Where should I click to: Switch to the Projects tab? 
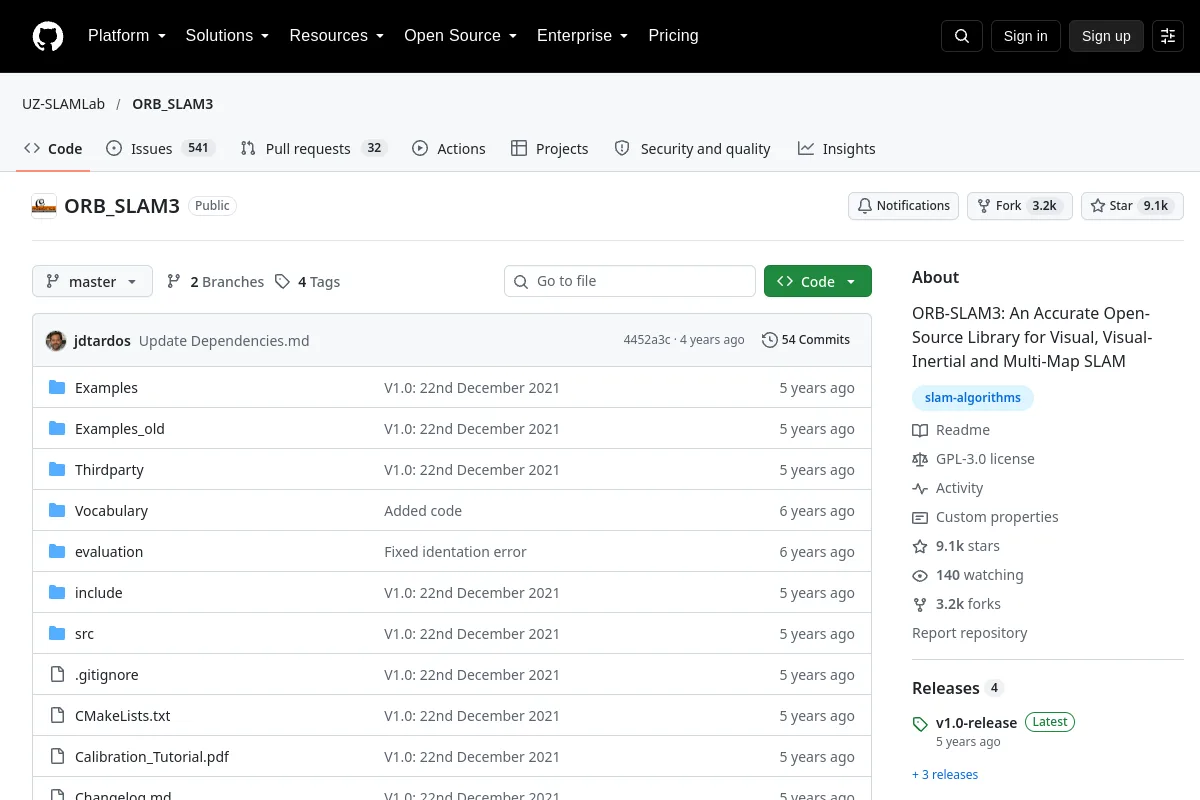click(550, 149)
